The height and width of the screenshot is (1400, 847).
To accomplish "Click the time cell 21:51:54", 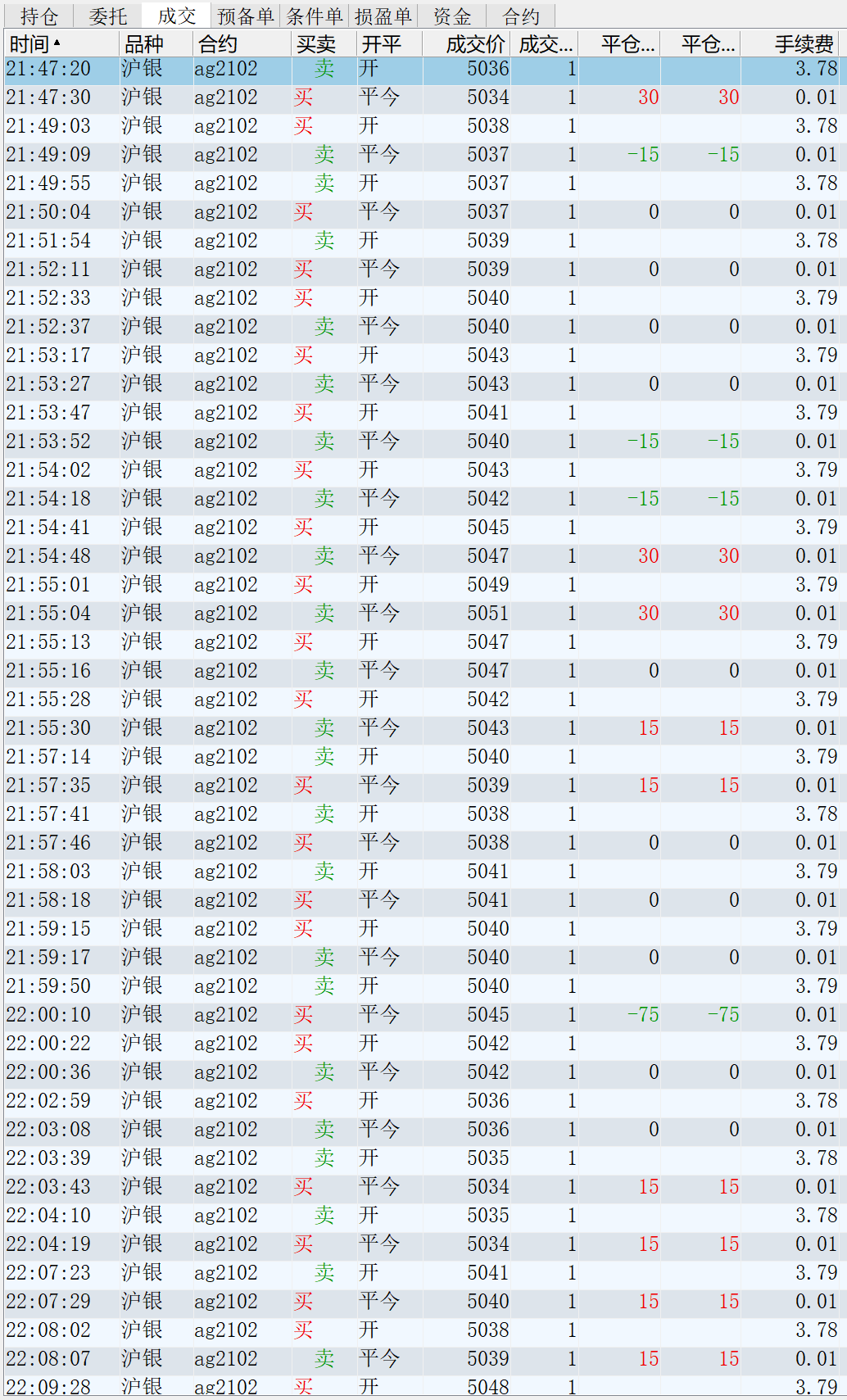I will (x=48, y=241).
